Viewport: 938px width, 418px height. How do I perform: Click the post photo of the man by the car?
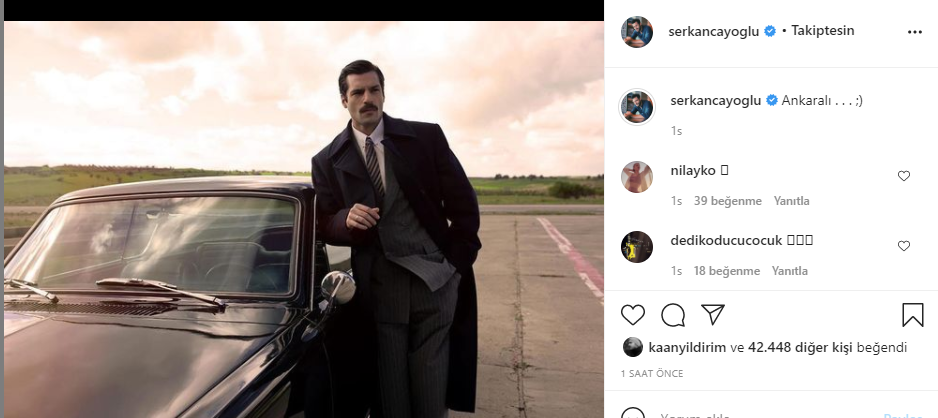(x=303, y=220)
